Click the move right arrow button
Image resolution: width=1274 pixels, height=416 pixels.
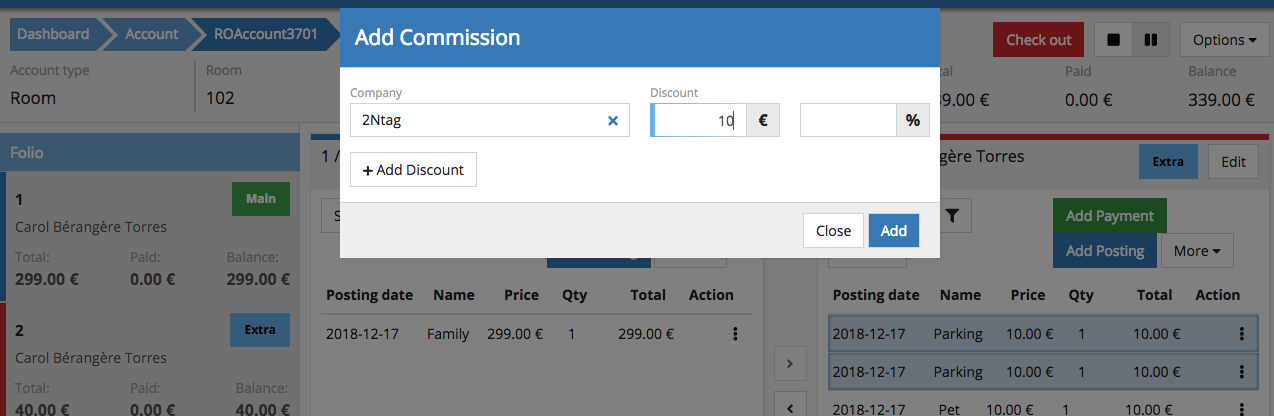click(790, 364)
